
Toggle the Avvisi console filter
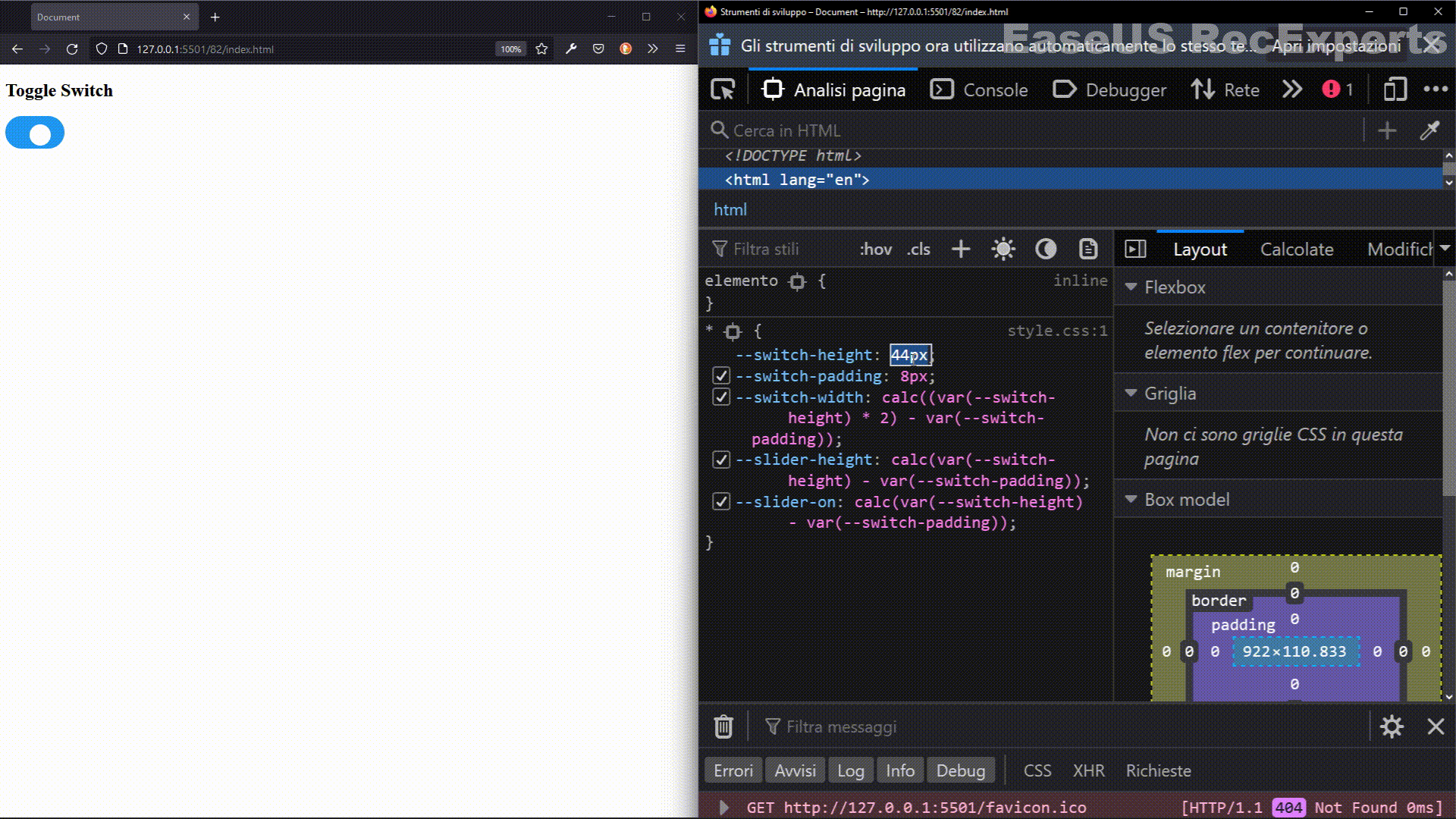tap(795, 770)
